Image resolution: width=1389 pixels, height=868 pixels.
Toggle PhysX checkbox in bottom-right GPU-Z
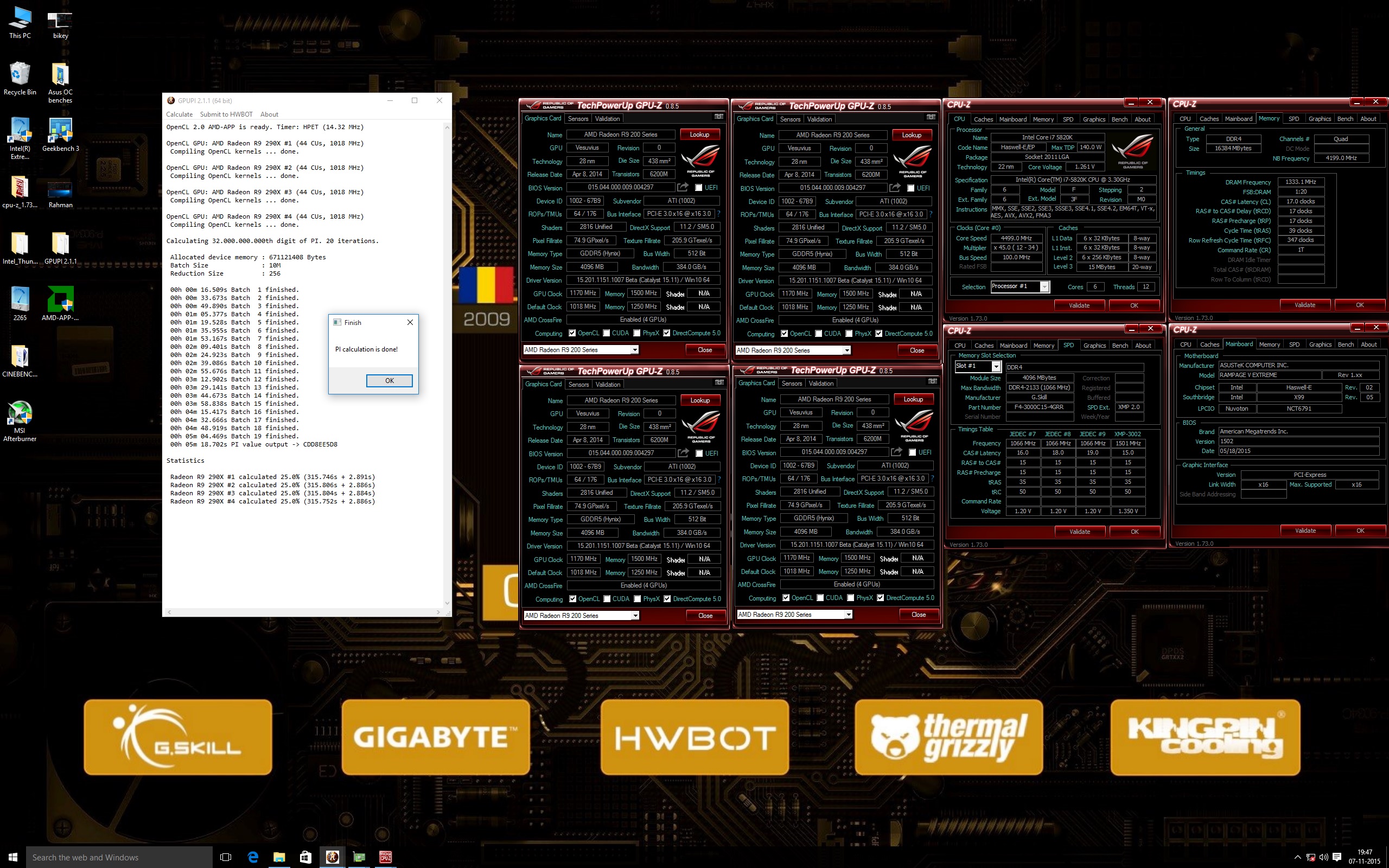tap(850, 598)
